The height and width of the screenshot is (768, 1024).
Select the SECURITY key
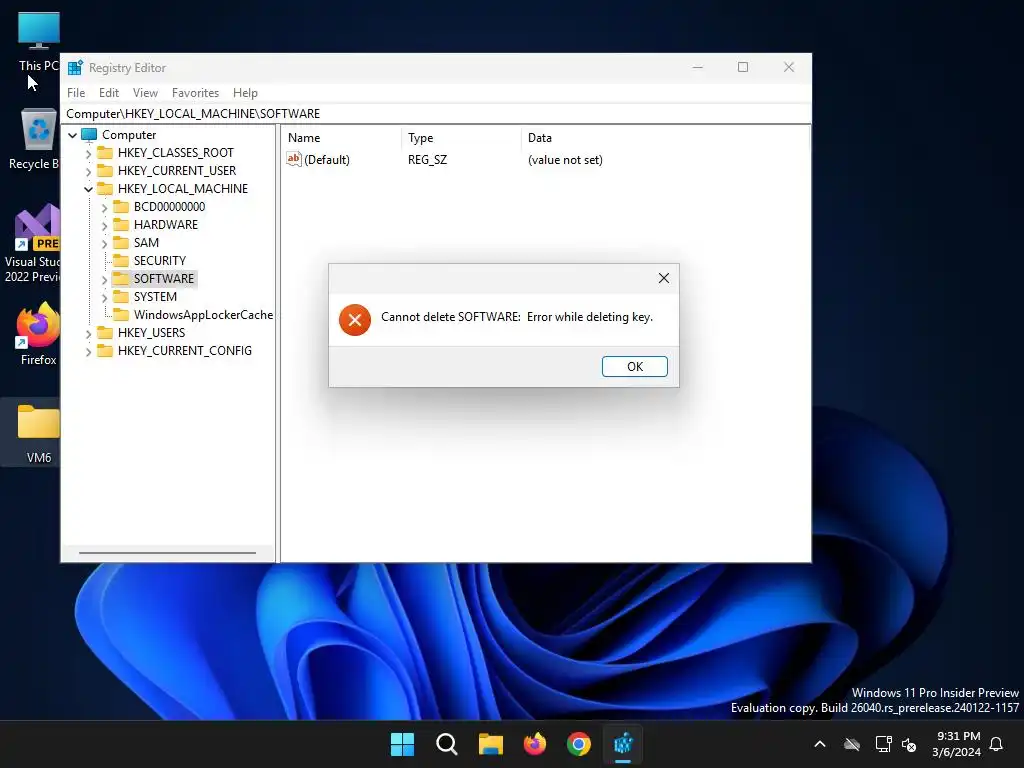159,261
